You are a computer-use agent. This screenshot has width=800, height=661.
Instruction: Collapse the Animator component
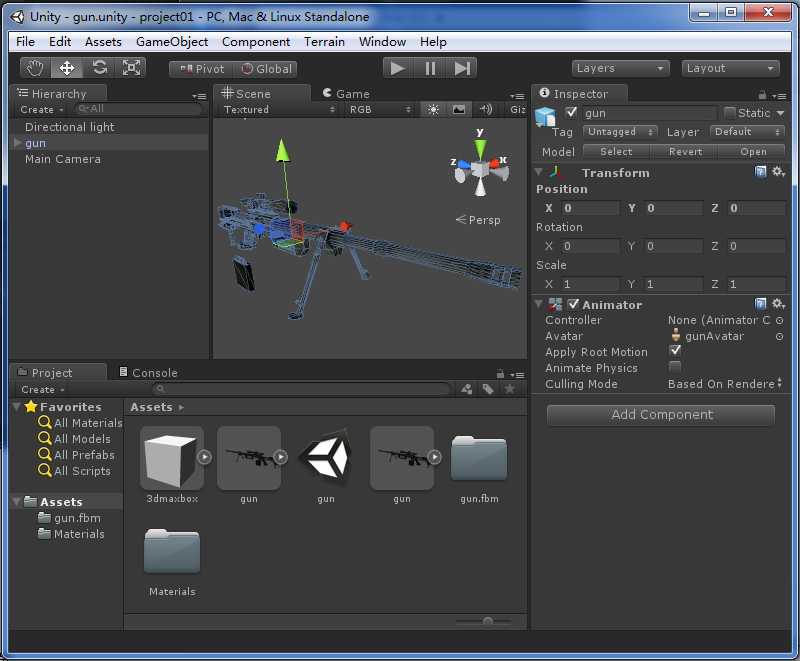[538, 304]
